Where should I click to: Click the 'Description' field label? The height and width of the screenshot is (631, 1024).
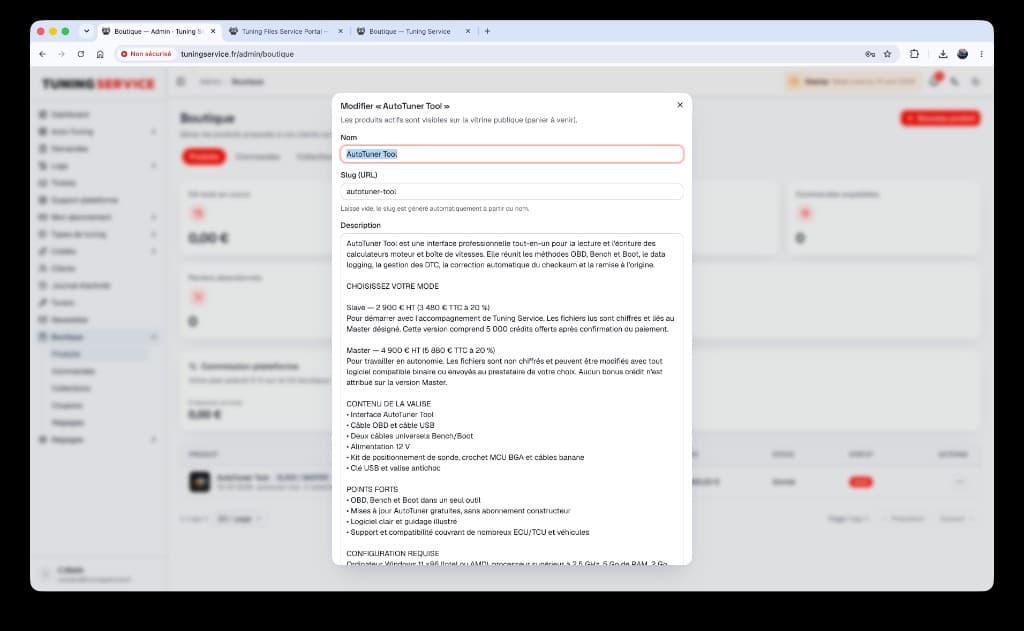tap(360, 225)
